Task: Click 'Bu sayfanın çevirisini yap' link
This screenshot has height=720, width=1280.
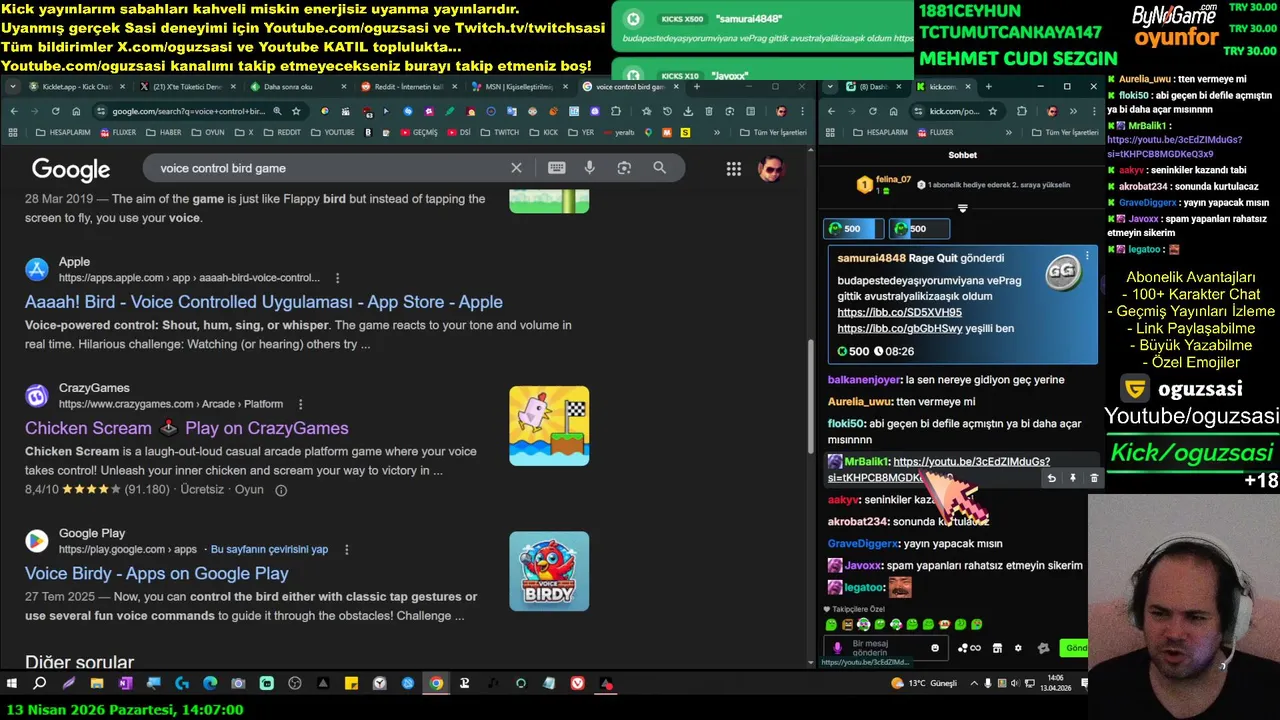Action: 269,550
